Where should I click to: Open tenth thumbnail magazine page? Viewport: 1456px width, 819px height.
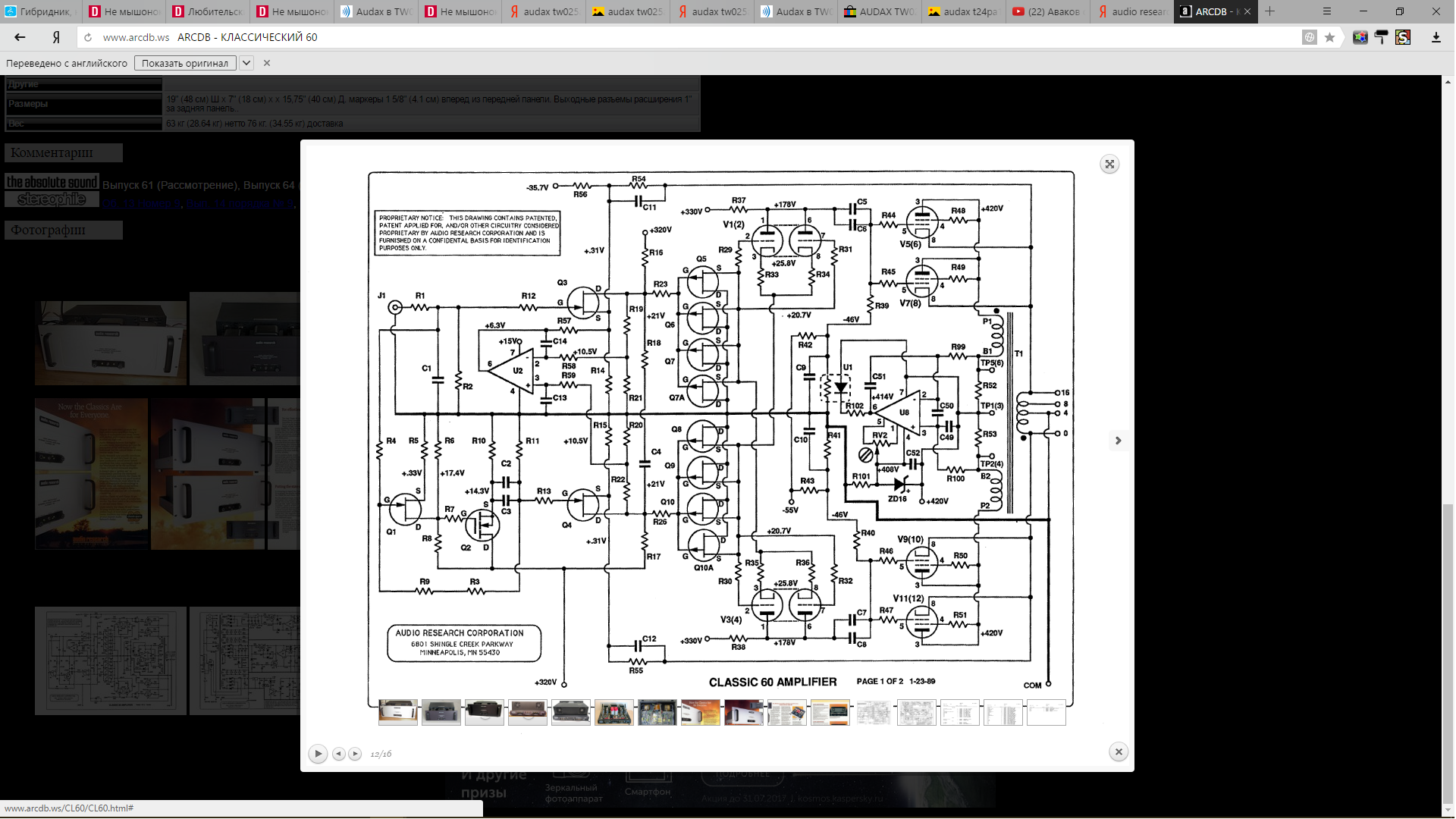click(x=787, y=713)
